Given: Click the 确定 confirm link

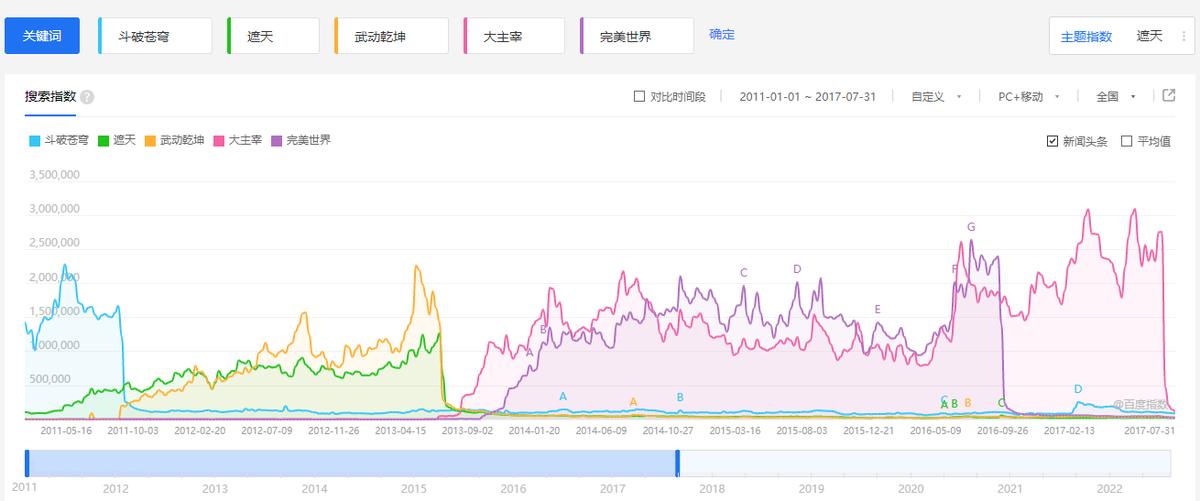Looking at the screenshot, I should click(722, 34).
